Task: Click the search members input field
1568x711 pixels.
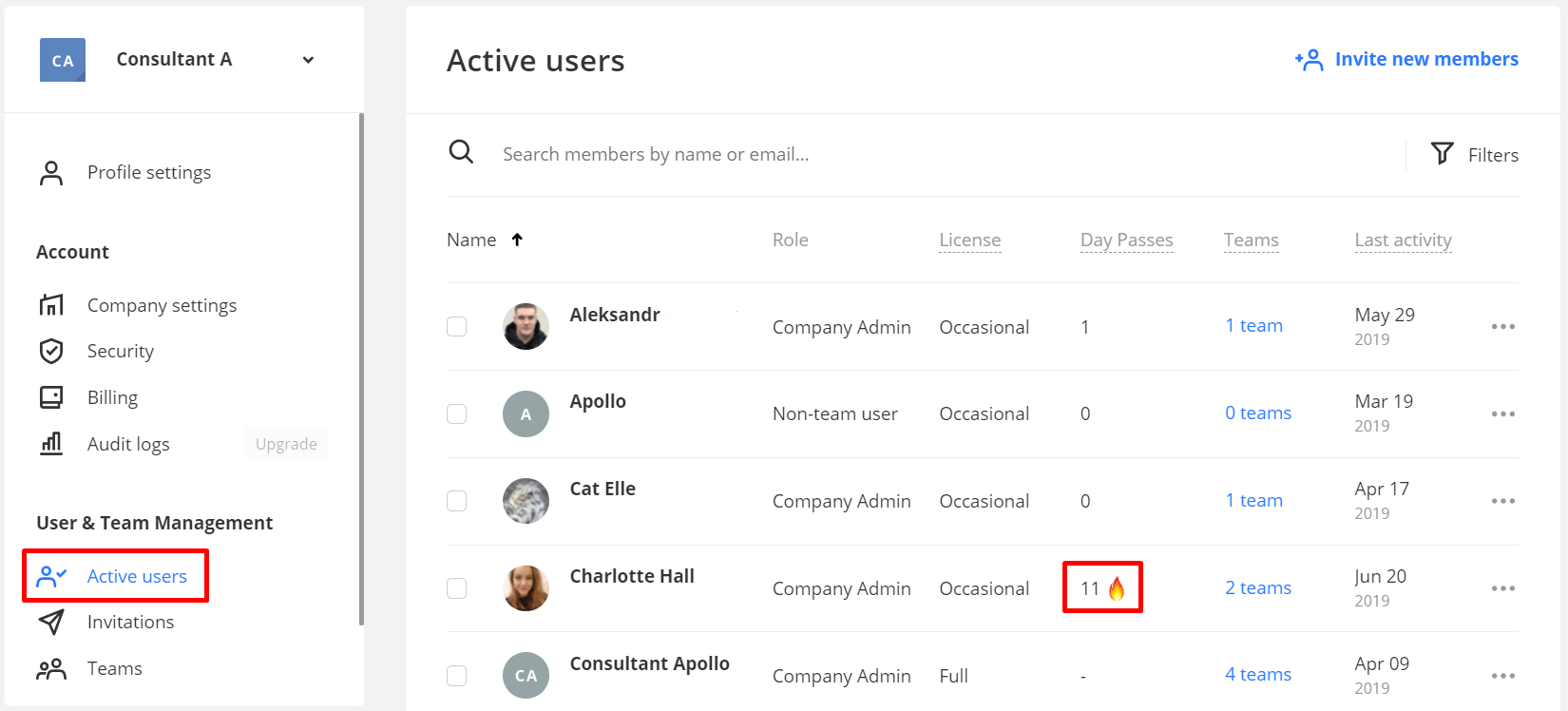Action: pyautogui.click(x=941, y=154)
